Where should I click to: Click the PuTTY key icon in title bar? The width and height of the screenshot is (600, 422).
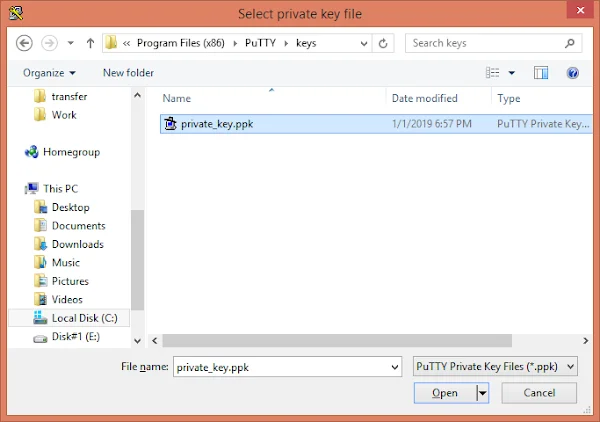pos(16,13)
